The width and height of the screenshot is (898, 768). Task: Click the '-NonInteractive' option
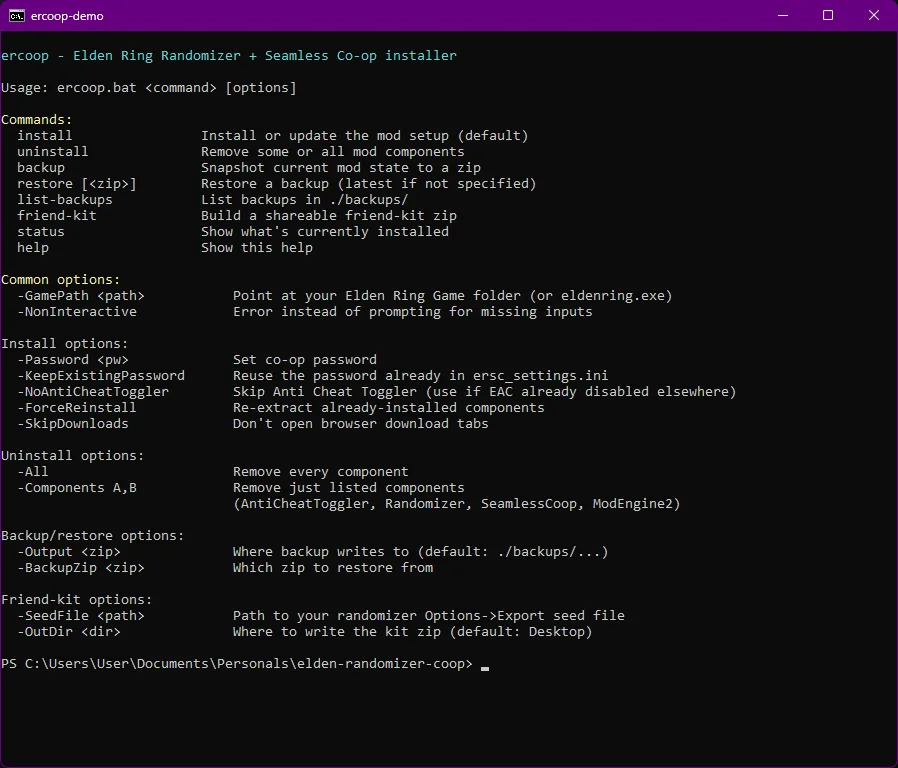77,312
